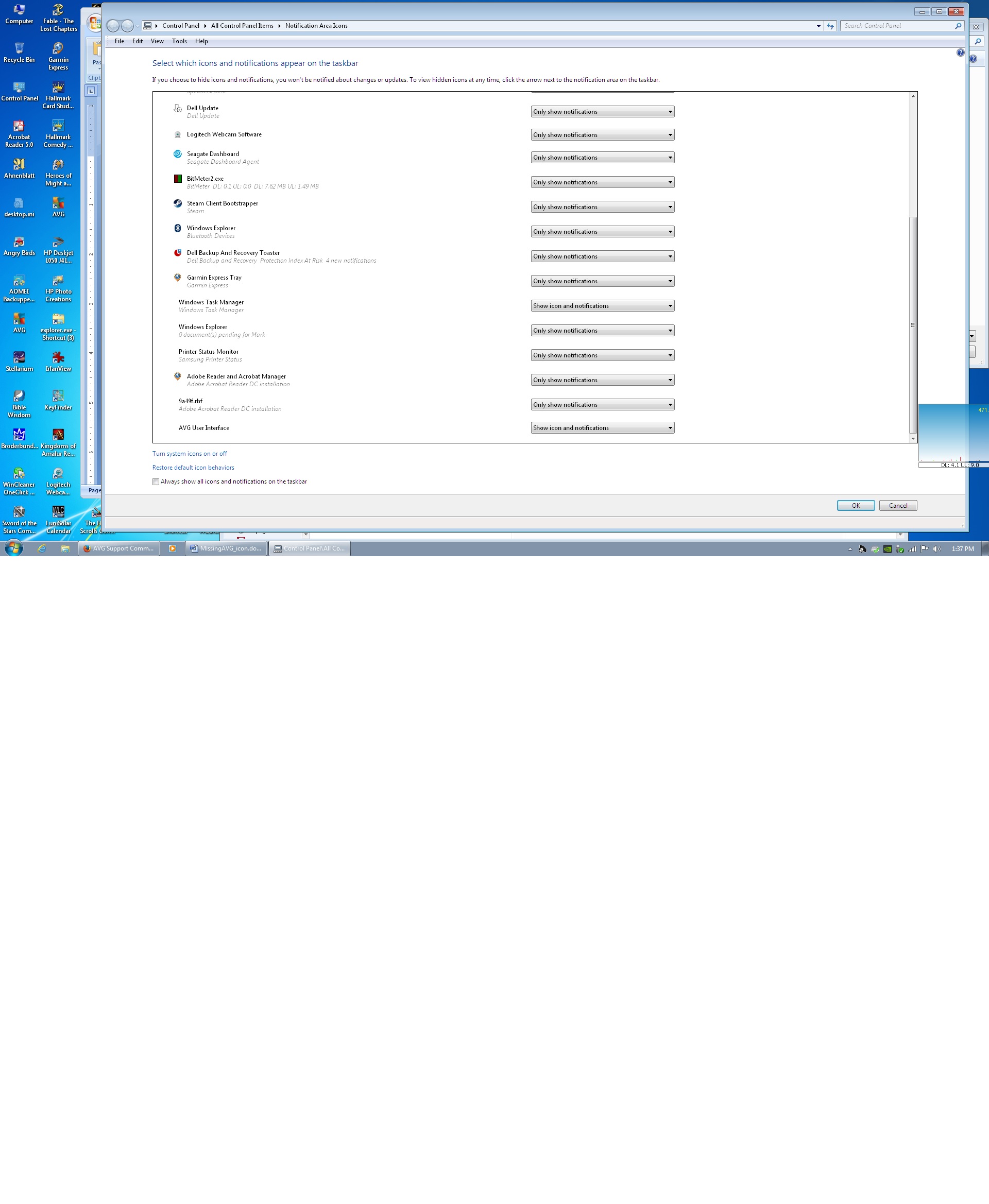Click the Logitech Webcam Software icon

177,135
